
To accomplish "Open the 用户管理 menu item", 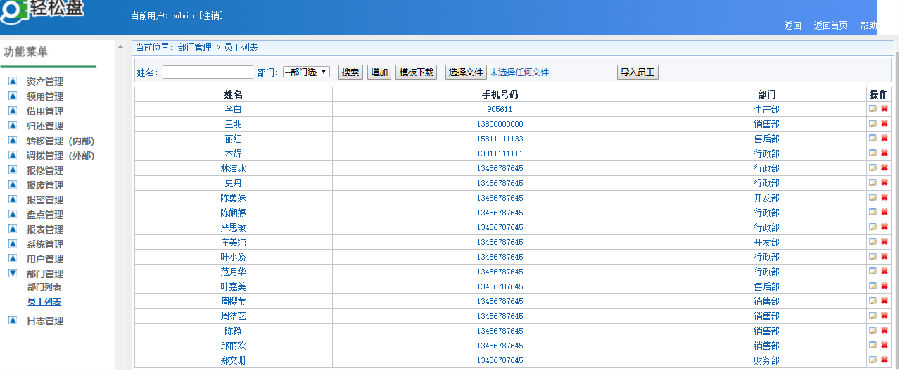I will click(x=45, y=259).
